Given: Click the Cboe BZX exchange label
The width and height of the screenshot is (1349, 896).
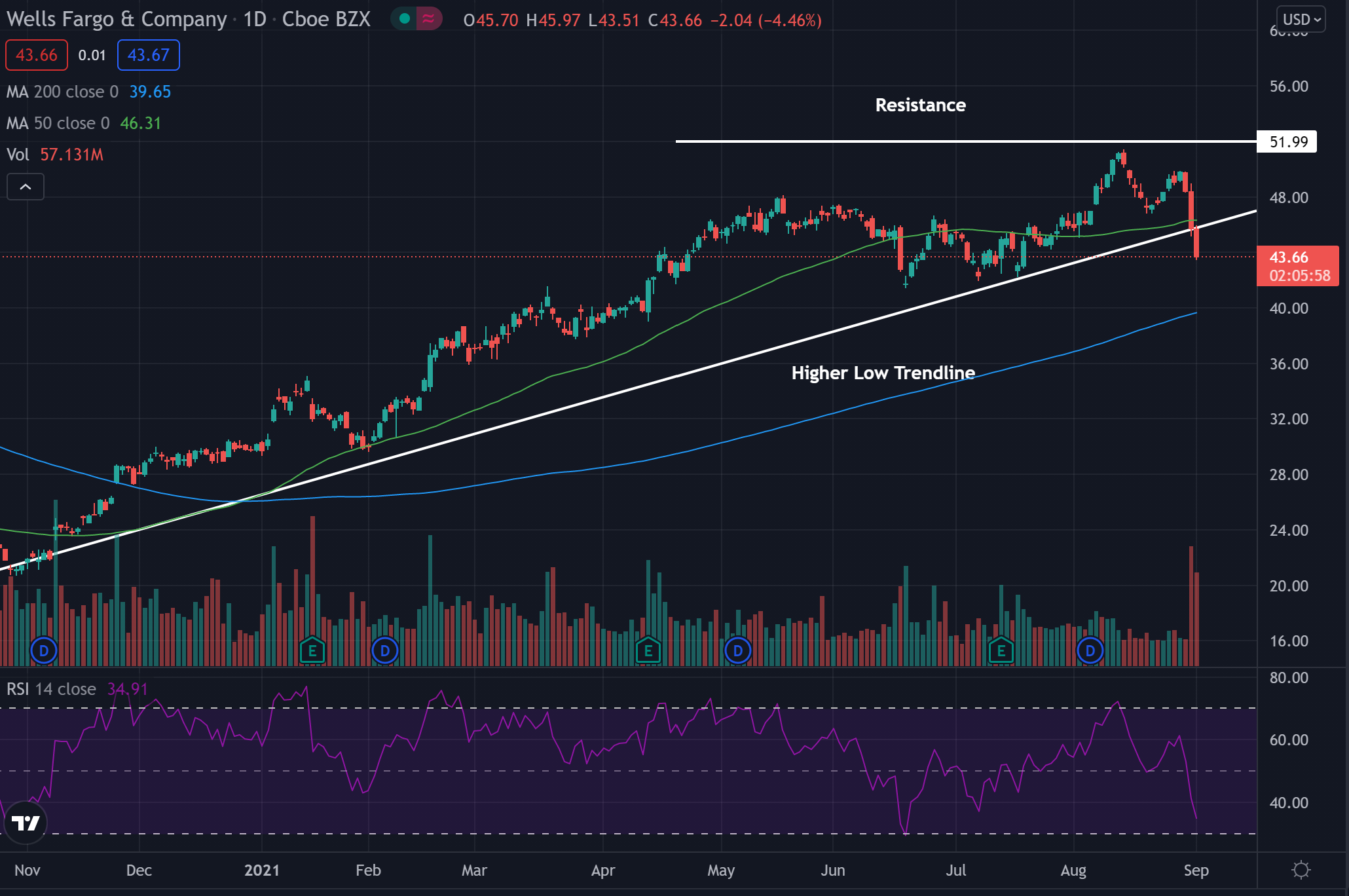Looking at the screenshot, I should (x=325, y=20).
